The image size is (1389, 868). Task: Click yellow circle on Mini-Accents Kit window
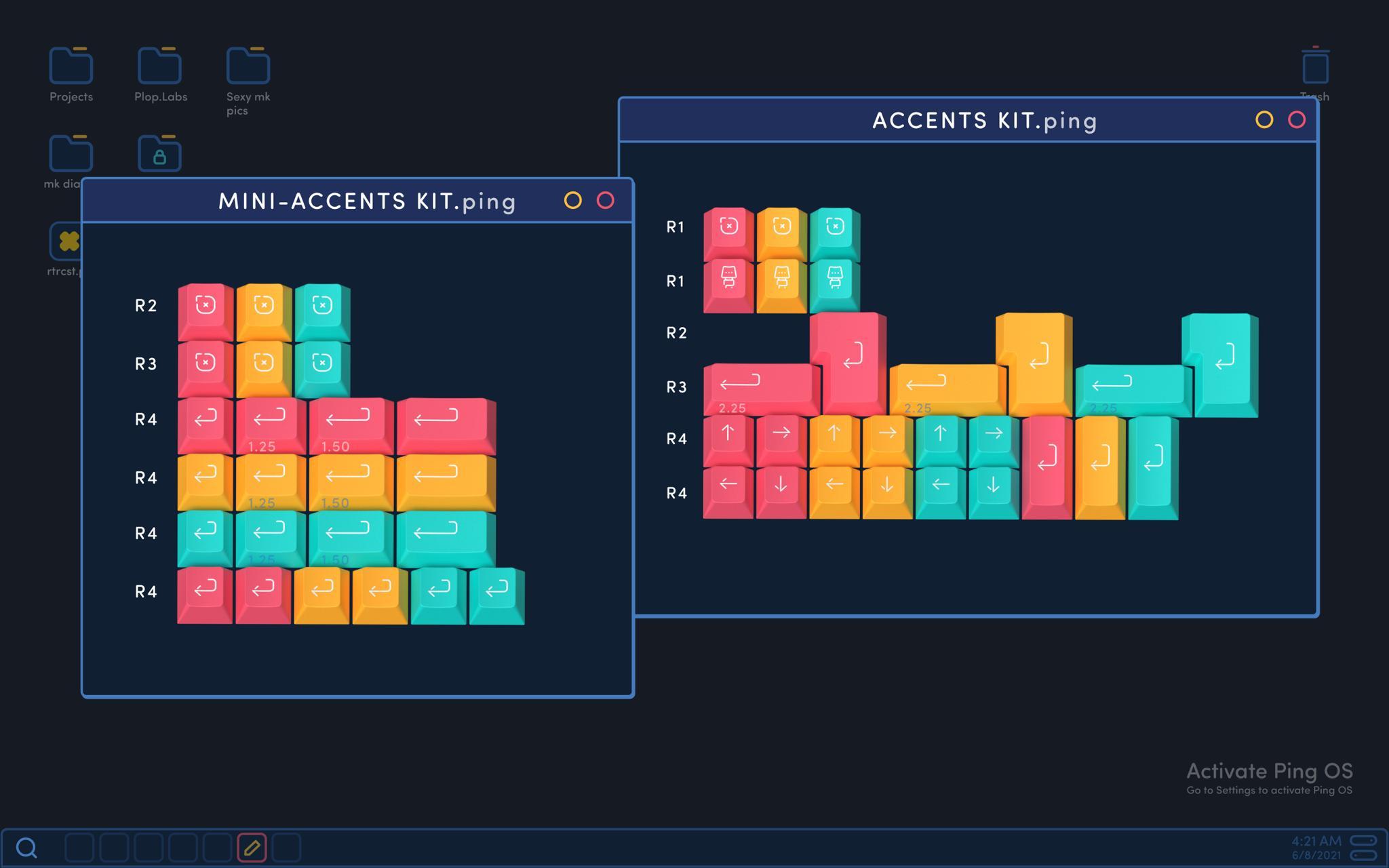[x=572, y=200]
